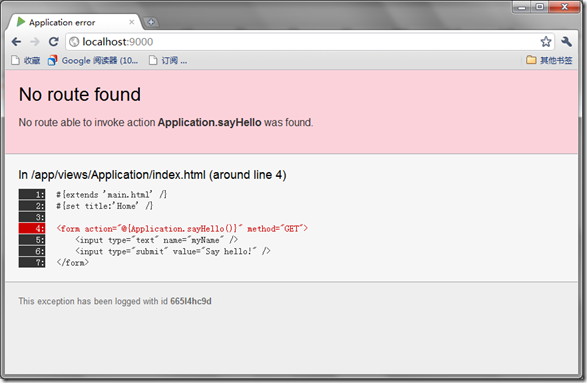Open the wrench settings menu
The width and height of the screenshot is (587, 383).
click(566, 42)
